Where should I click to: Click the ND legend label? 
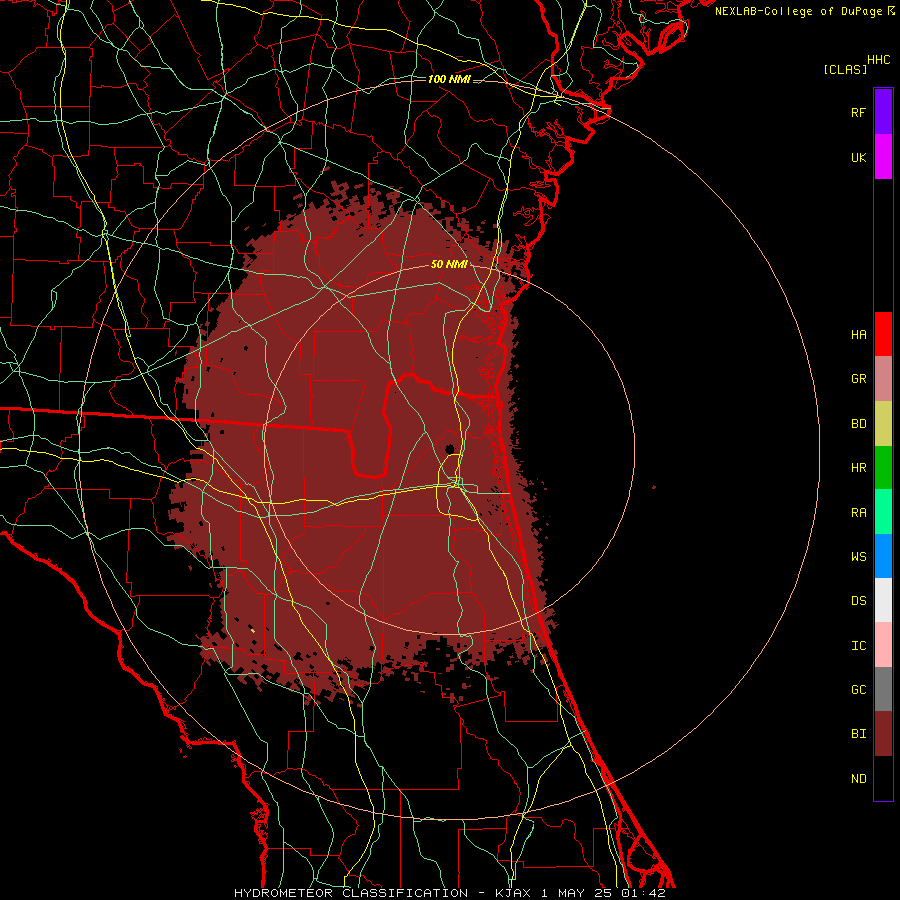858,778
